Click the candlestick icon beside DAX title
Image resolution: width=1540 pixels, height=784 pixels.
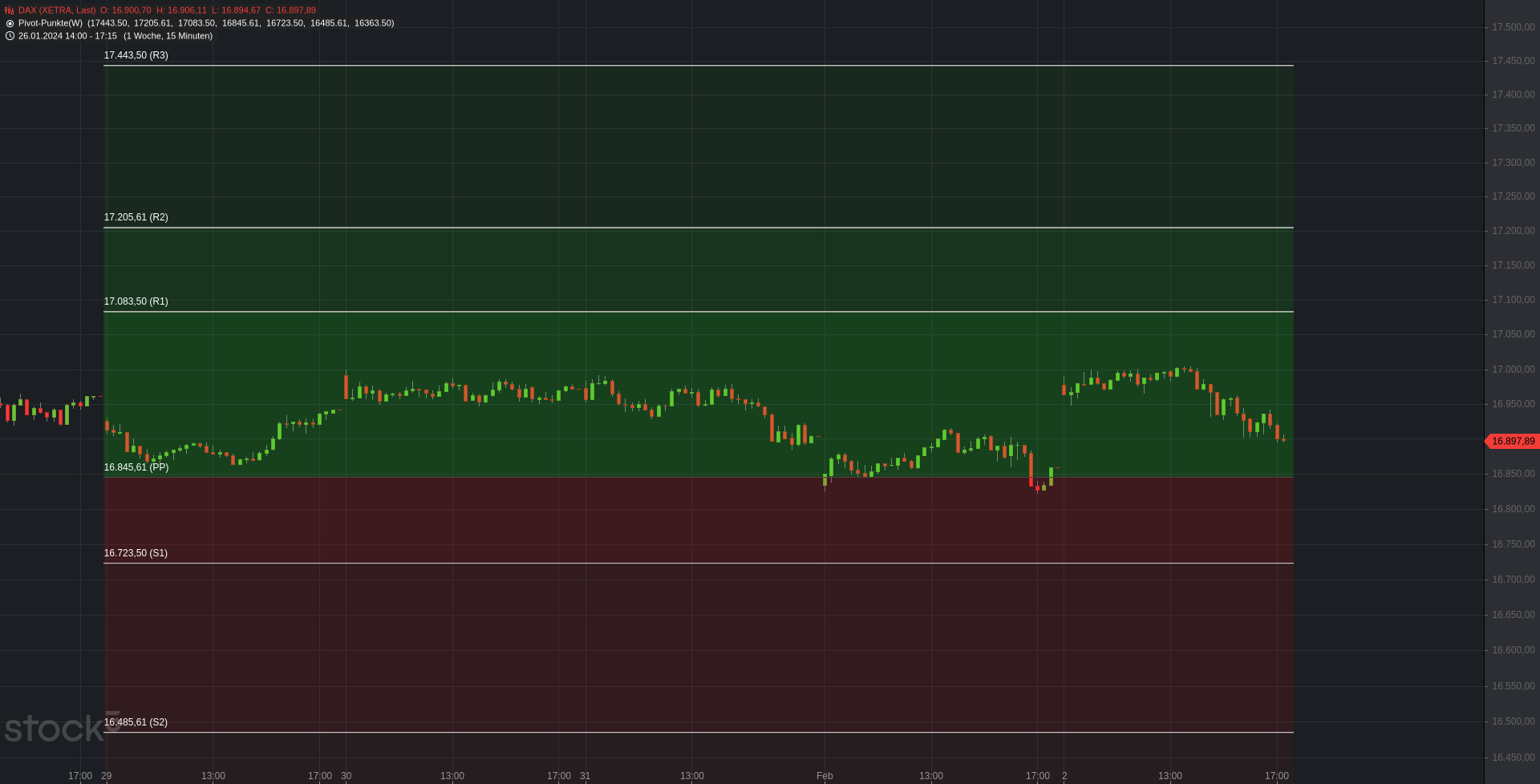pos(10,10)
